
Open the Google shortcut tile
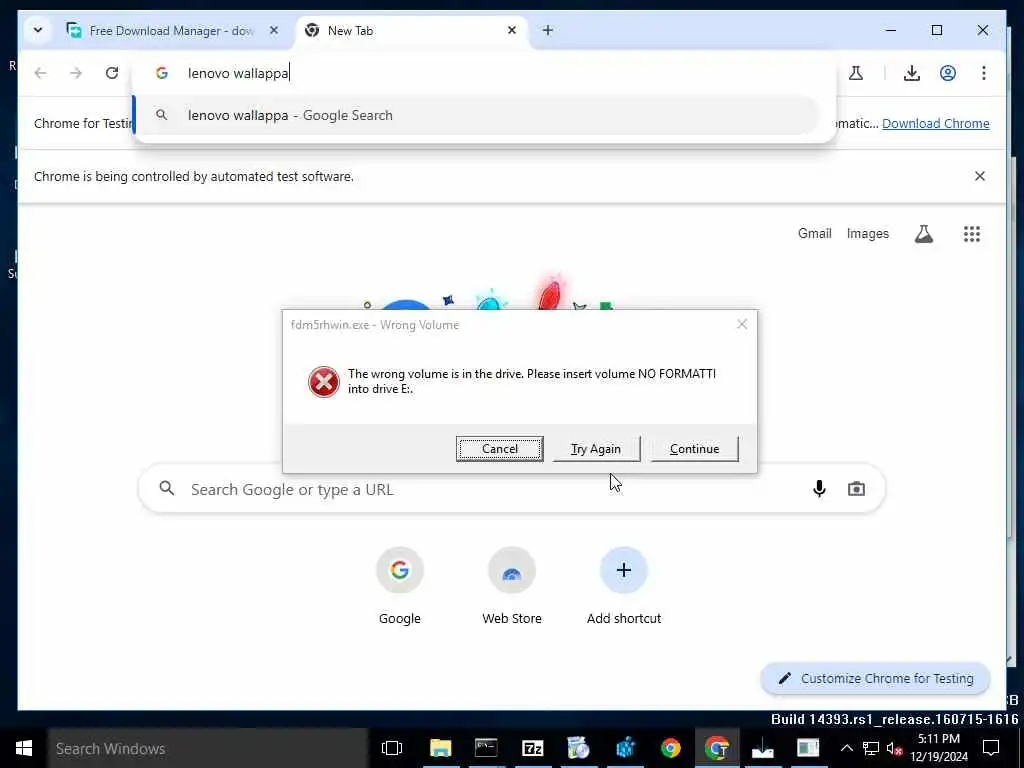pos(400,586)
